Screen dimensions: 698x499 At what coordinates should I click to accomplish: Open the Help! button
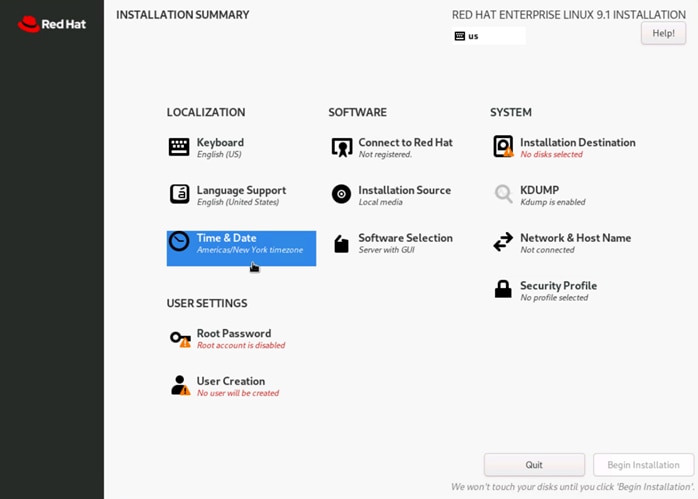663,33
